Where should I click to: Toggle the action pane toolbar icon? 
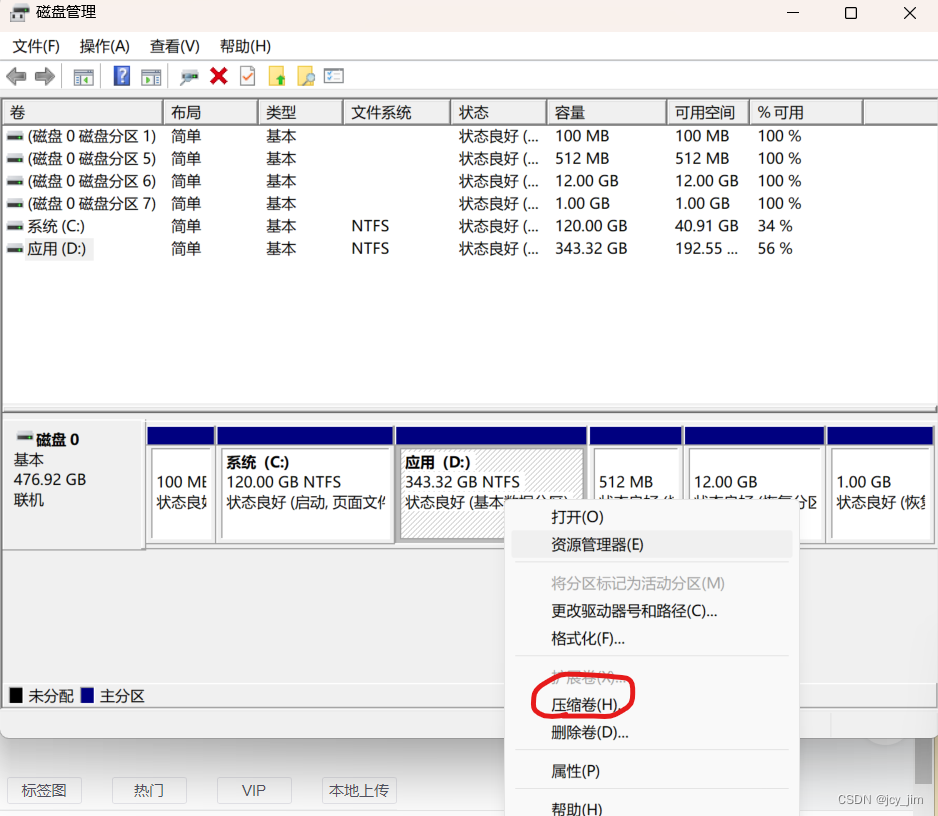(151, 77)
